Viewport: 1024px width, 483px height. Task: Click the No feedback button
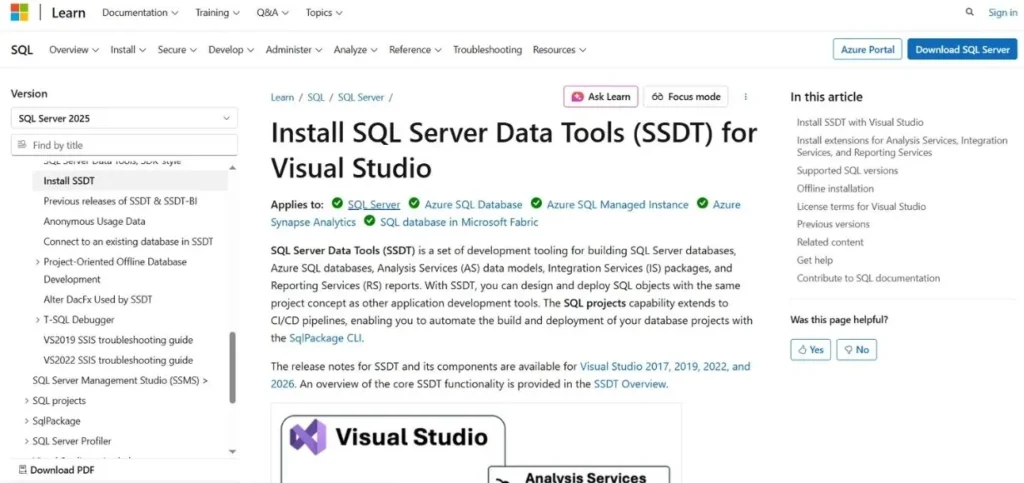point(856,350)
